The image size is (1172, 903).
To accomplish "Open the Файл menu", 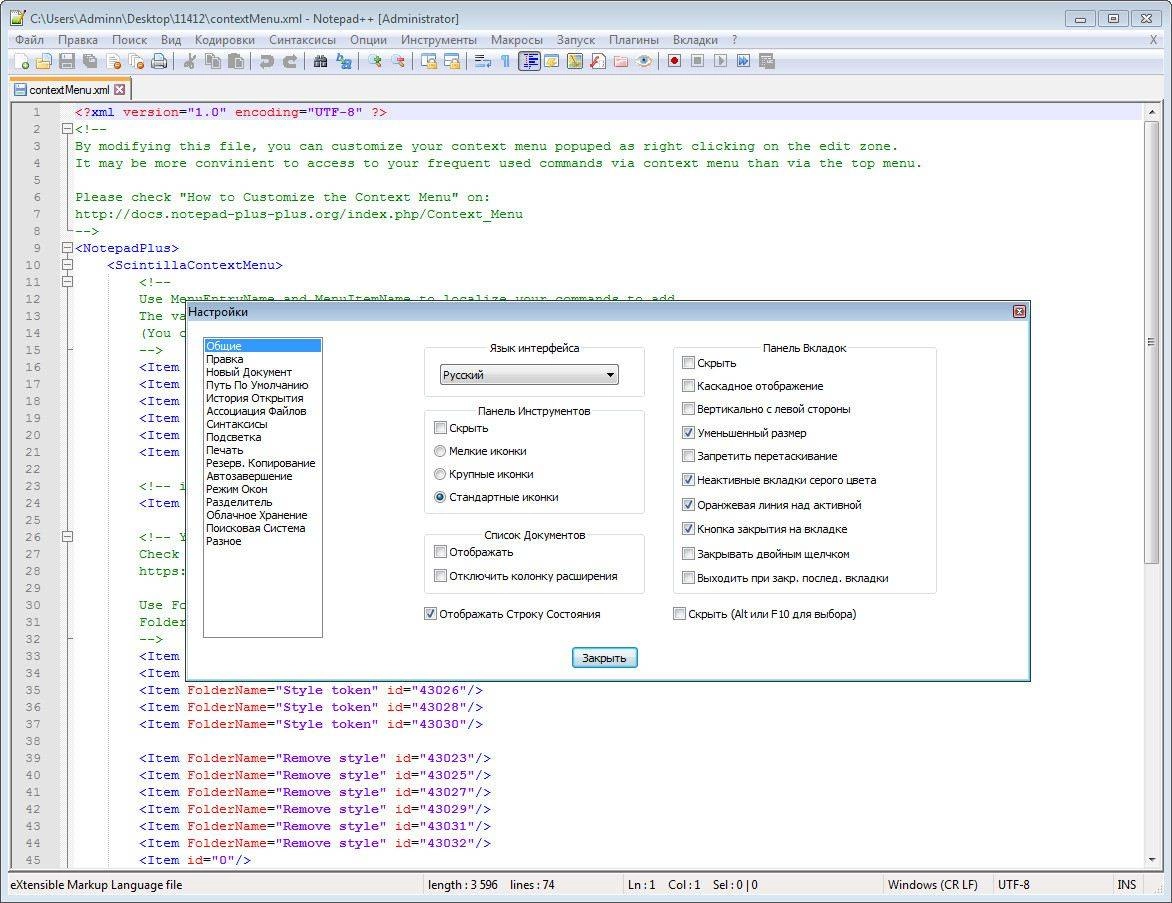I will pyautogui.click(x=29, y=40).
